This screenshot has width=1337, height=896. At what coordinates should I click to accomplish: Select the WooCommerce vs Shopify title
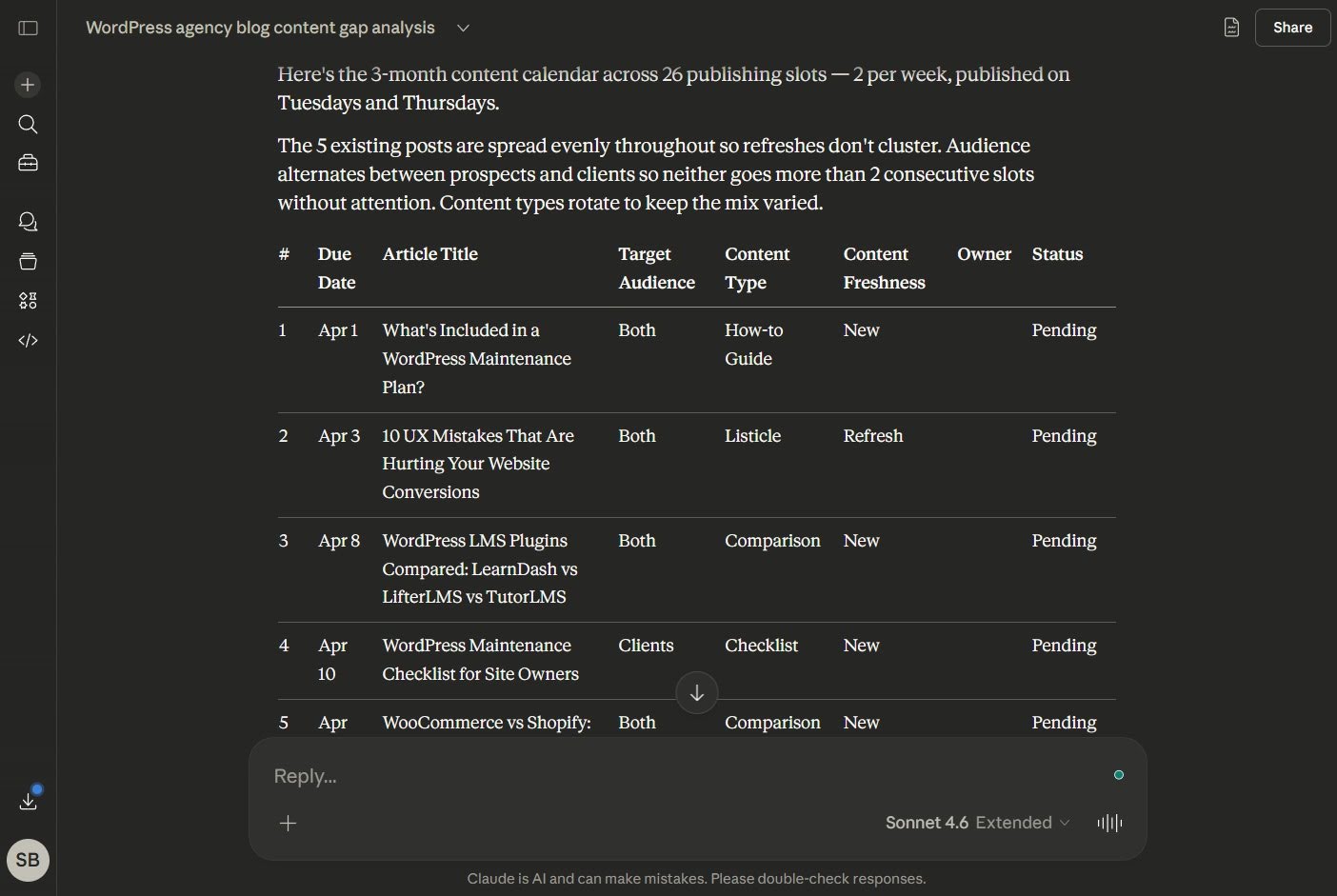click(487, 723)
